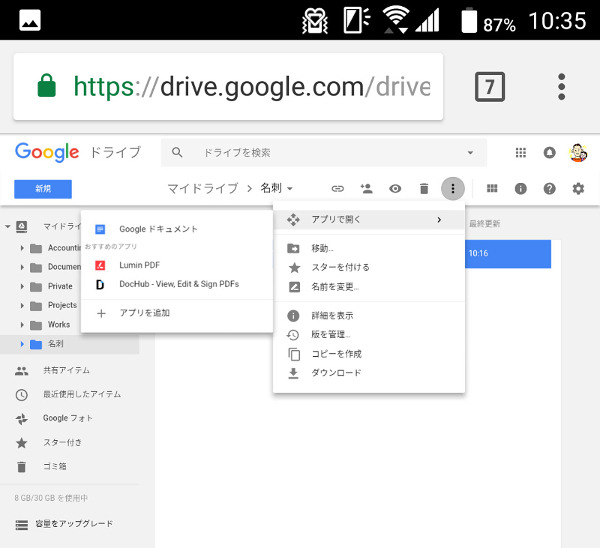This screenshot has width=600, height=548.
Task: Click the browser URL address bar
Action: coord(228,87)
